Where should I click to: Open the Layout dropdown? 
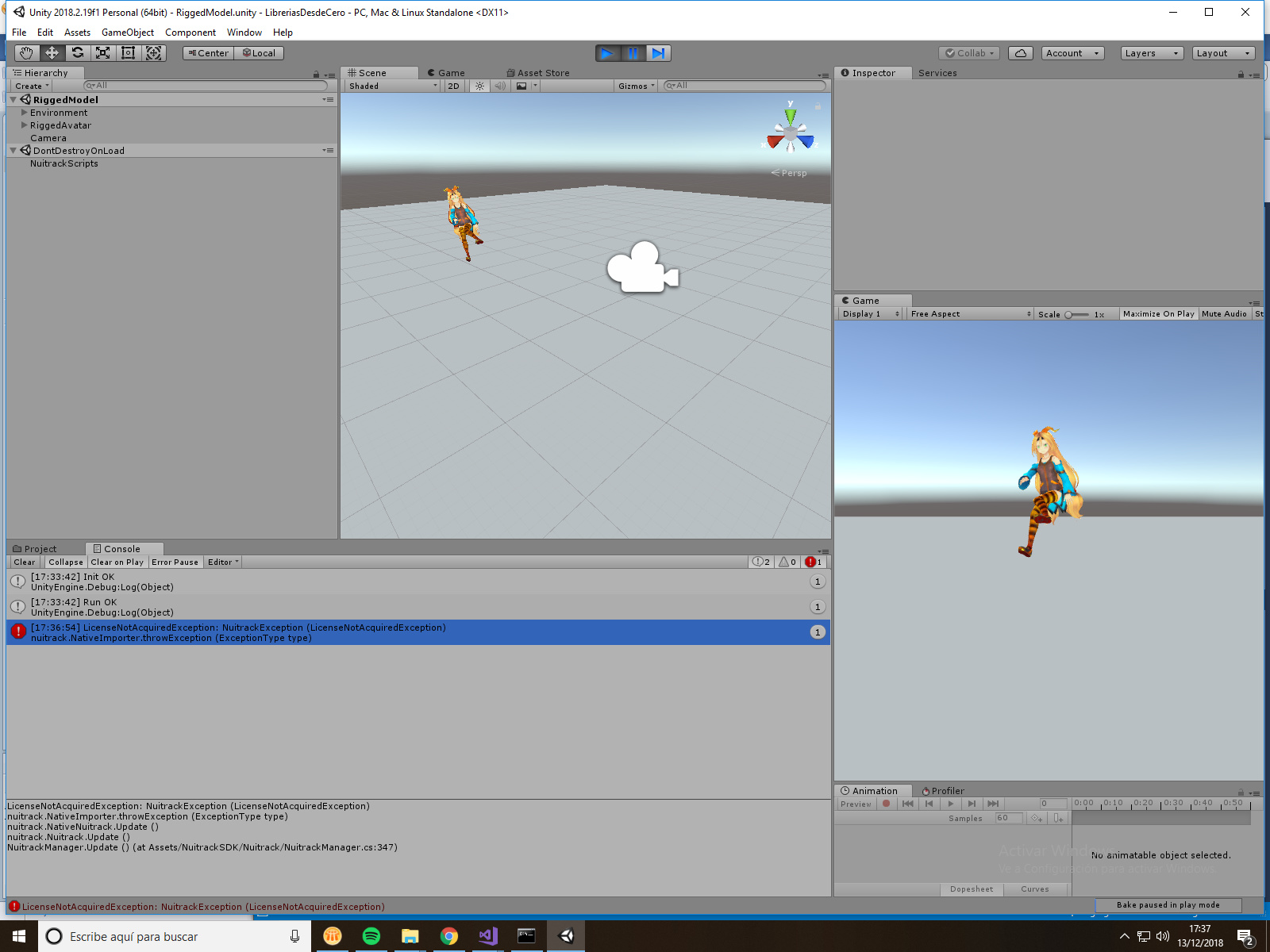point(1223,53)
